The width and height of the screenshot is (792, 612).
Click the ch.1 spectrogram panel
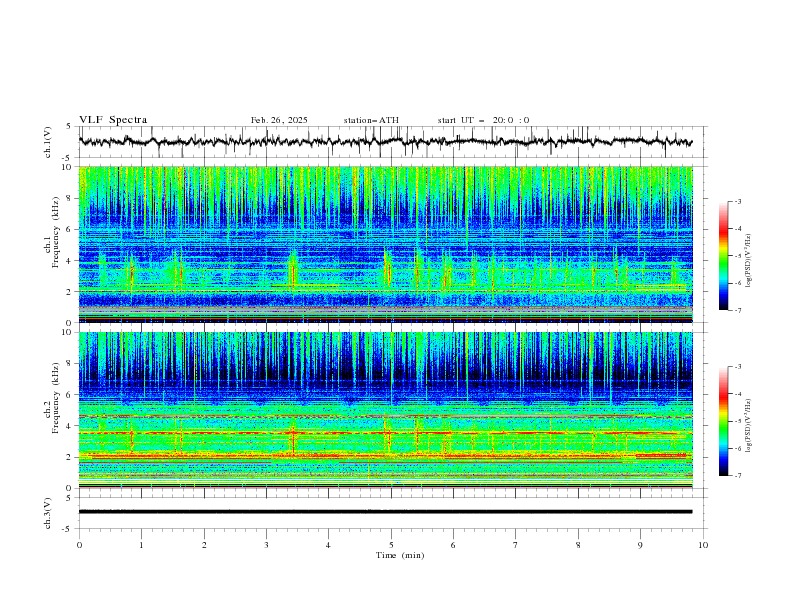[385, 244]
